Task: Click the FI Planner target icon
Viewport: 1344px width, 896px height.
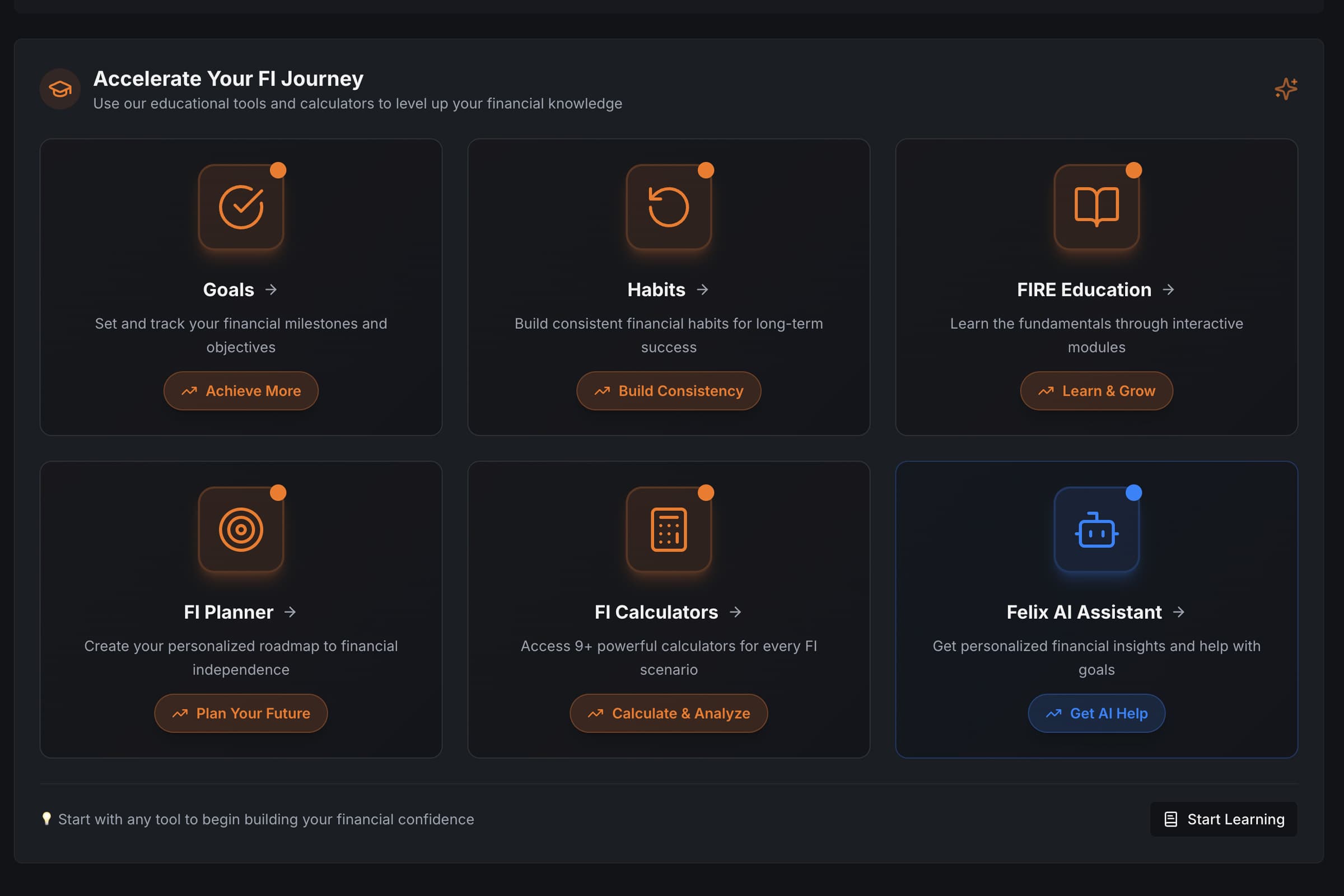Action: pyautogui.click(x=241, y=529)
